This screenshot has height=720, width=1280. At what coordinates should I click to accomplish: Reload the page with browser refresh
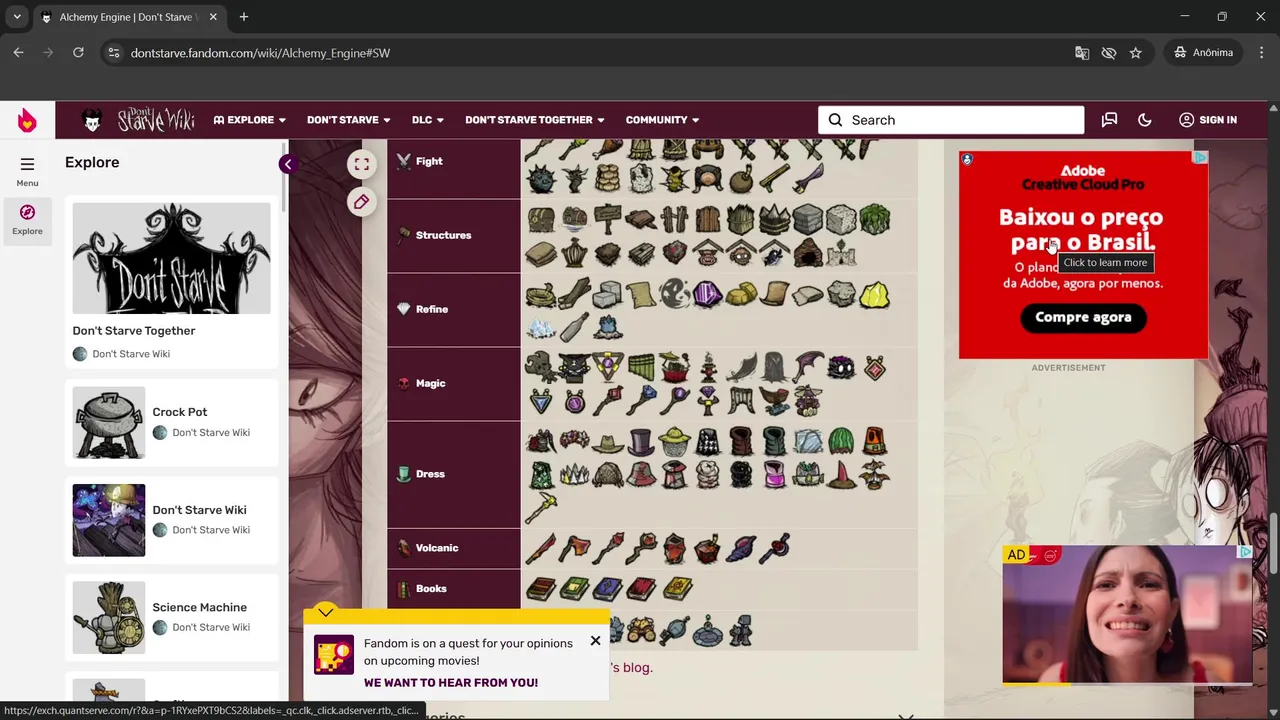coord(78,52)
